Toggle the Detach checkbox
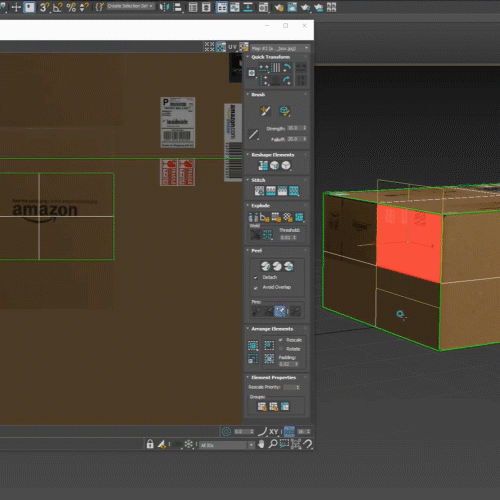 [x=256, y=277]
